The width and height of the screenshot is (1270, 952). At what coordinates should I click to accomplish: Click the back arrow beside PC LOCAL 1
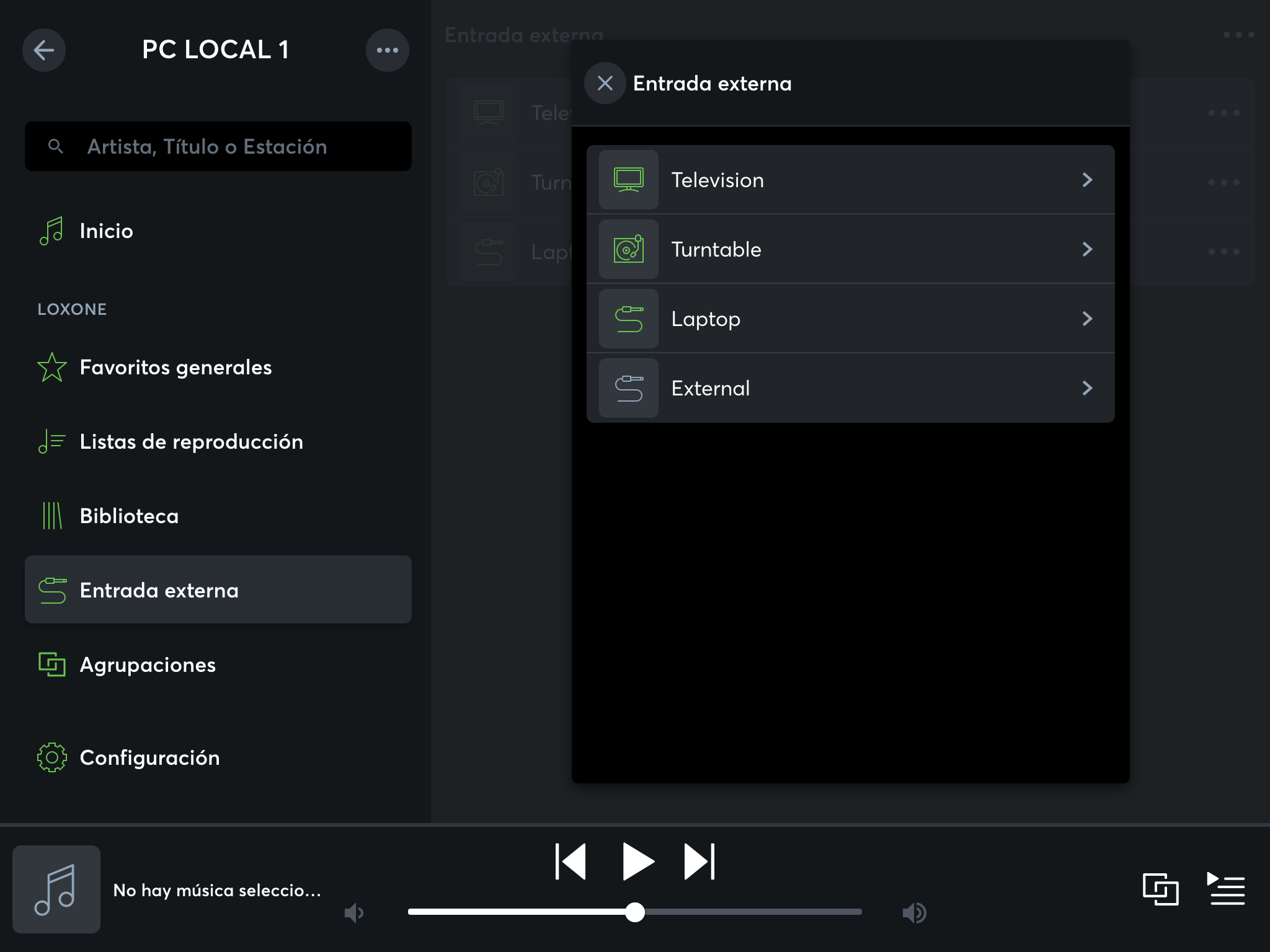click(x=44, y=50)
